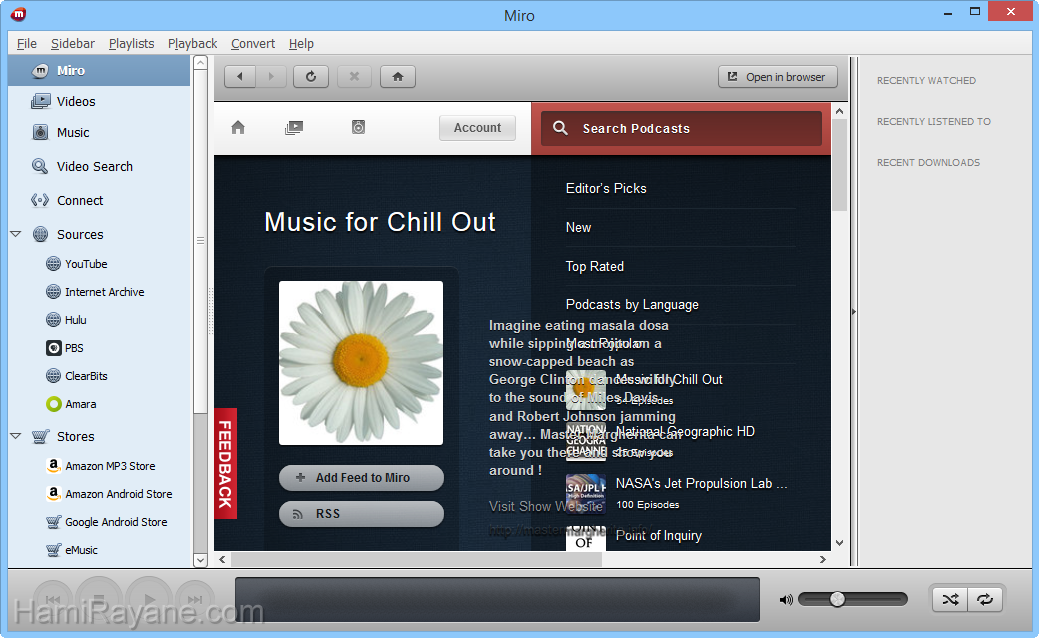Viewport: 1039px width, 638px height.
Task: Select the Miro item in the sidebar
Action: [99, 70]
